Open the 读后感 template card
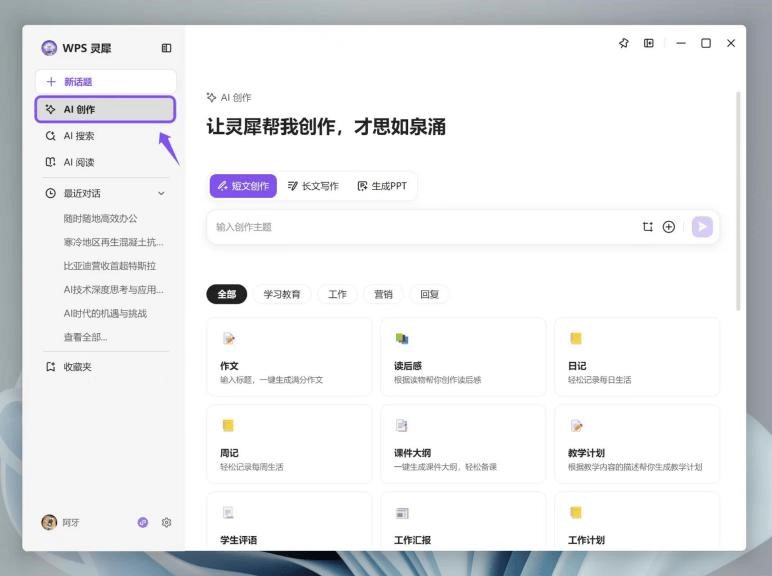Viewport: 772px width, 576px height. click(x=463, y=357)
